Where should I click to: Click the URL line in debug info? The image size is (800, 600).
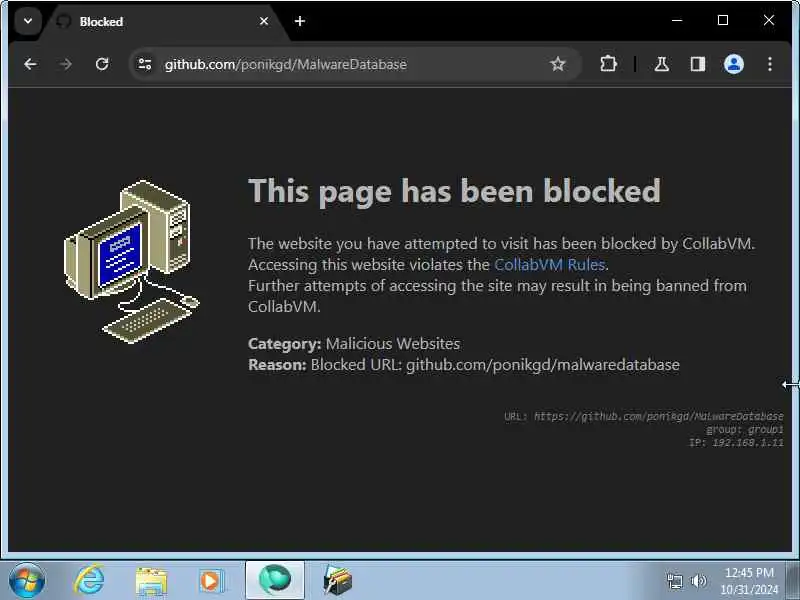point(644,416)
